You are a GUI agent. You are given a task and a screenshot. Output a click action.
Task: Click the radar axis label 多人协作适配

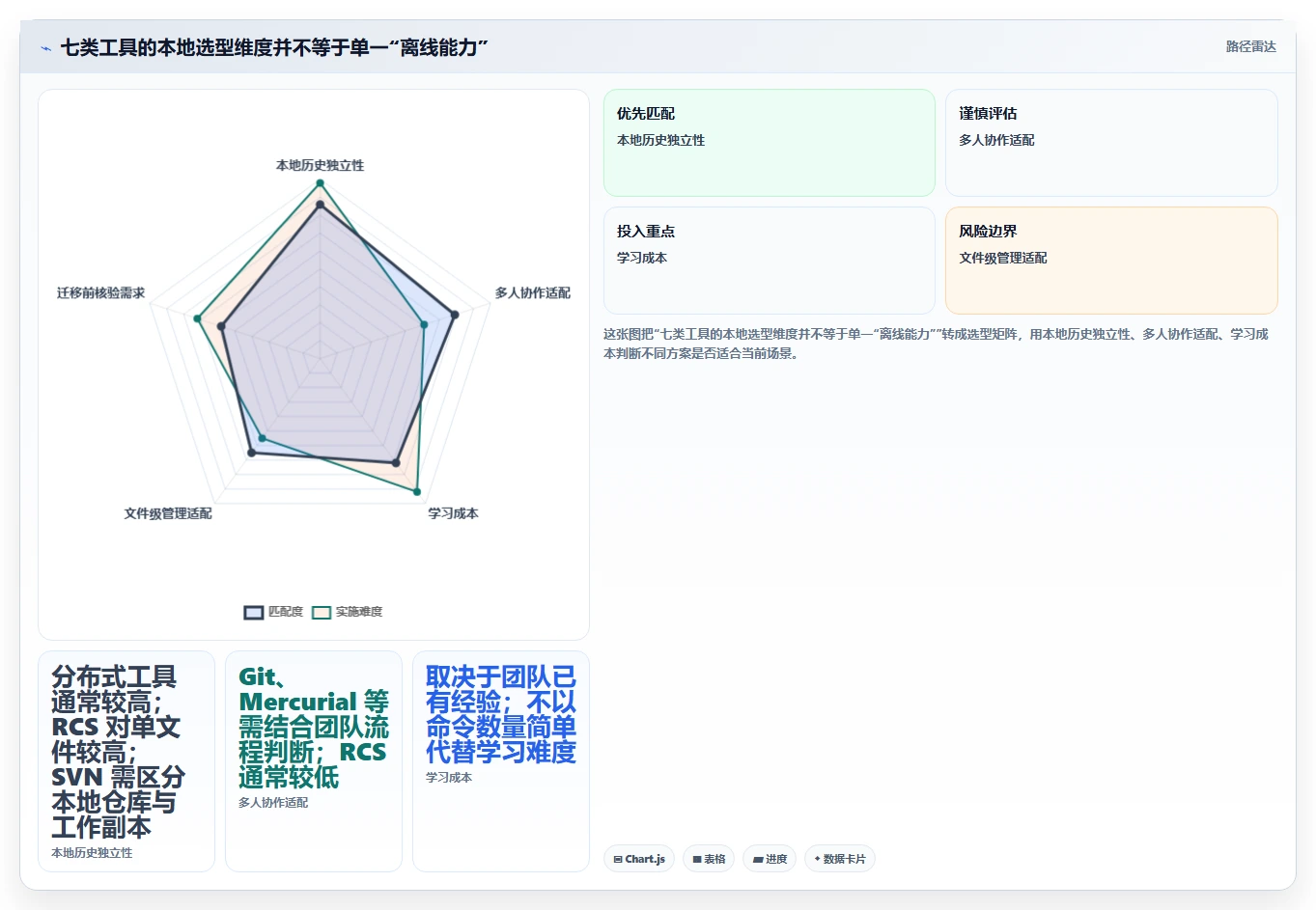pos(532,292)
